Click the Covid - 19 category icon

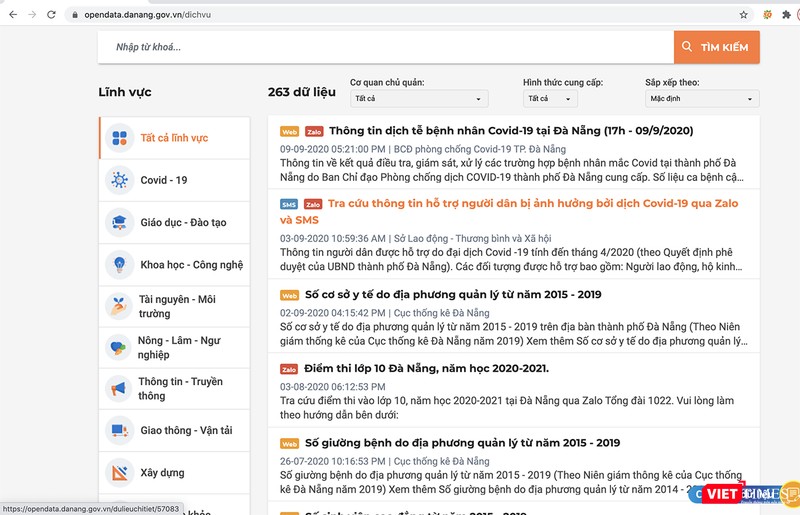(x=120, y=180)
